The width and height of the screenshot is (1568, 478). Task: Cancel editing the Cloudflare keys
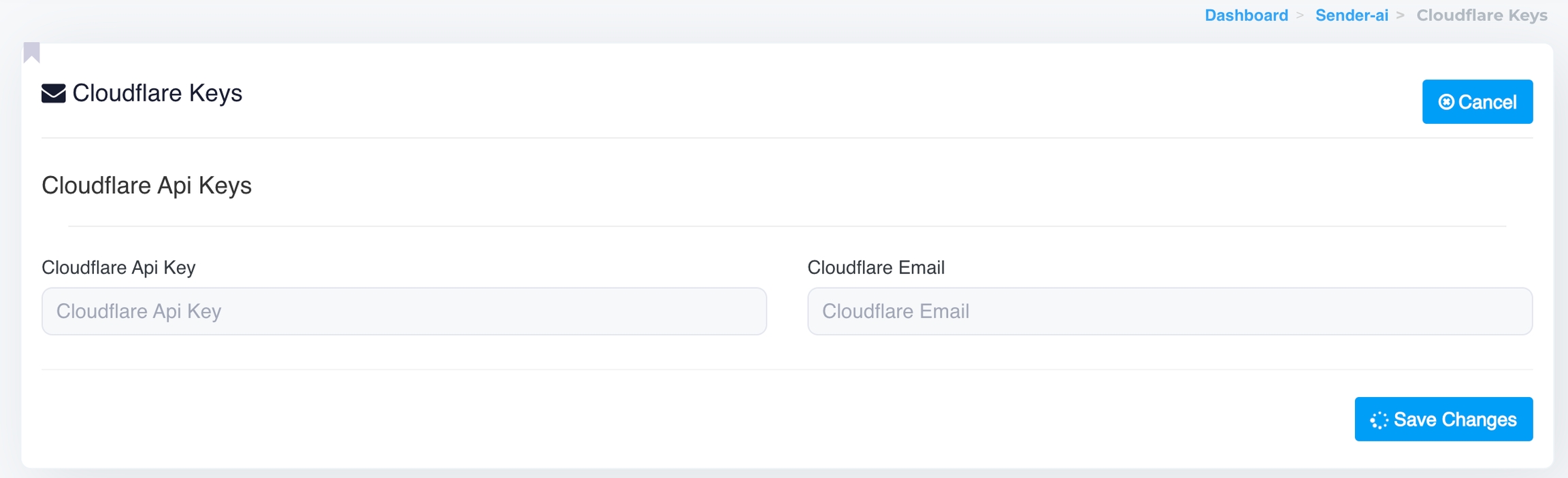tap(1477, 102)
